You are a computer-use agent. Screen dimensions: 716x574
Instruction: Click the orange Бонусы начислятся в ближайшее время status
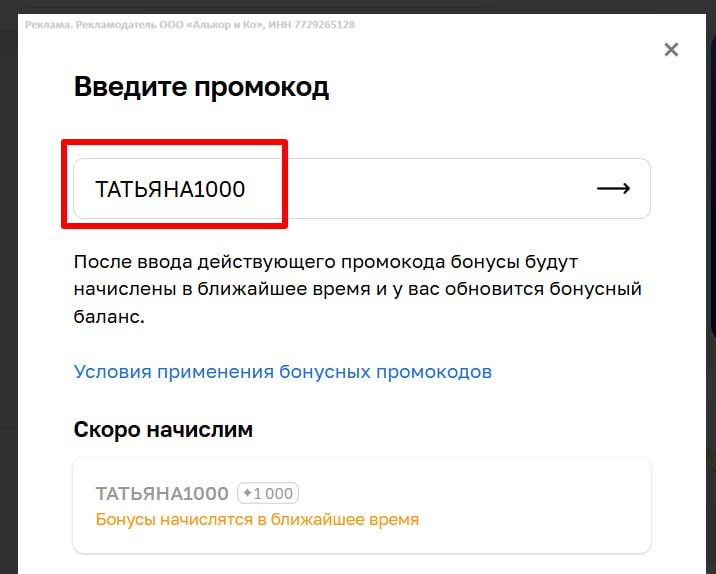pos(257,520)
